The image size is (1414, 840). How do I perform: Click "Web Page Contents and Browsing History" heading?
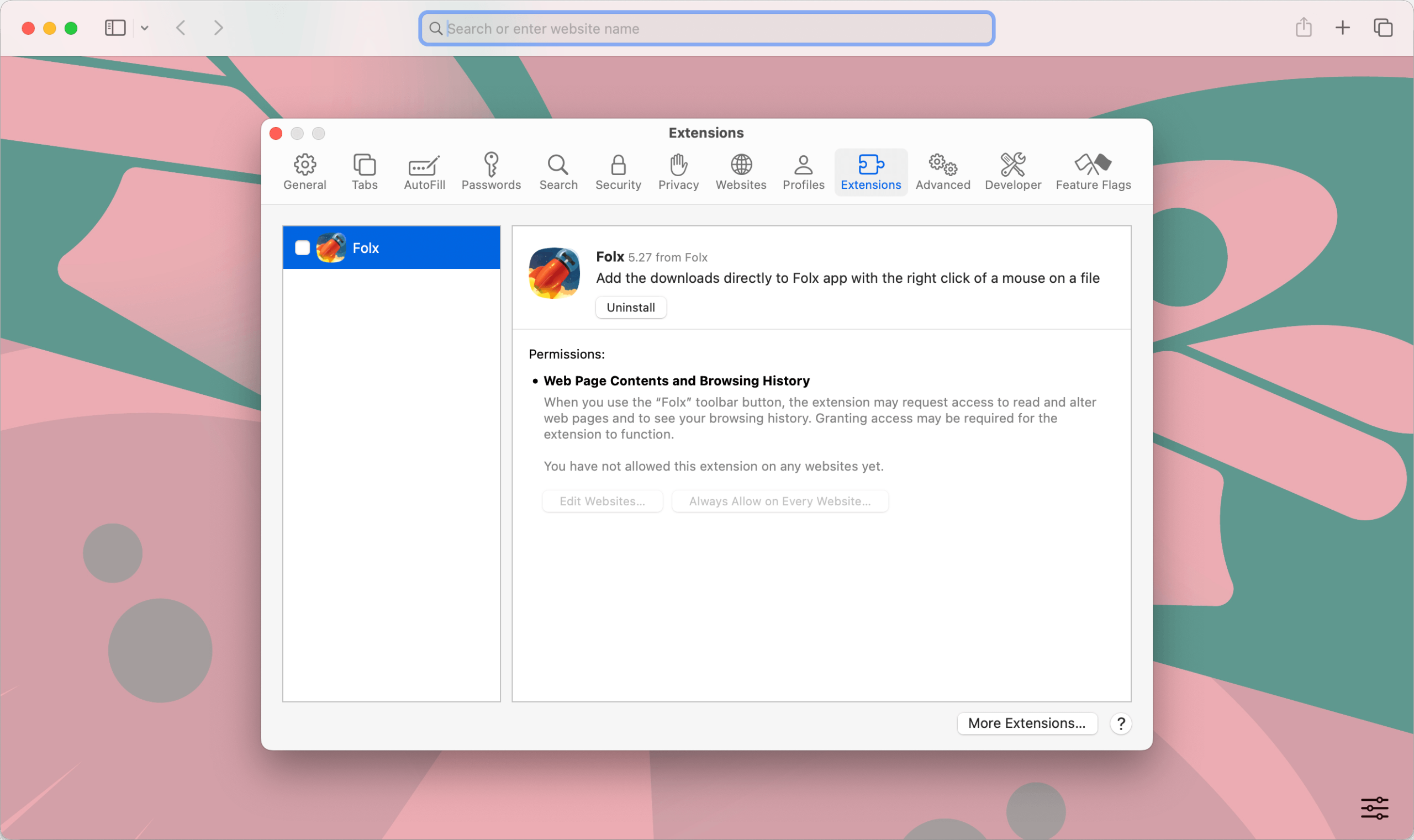(677, 381)
